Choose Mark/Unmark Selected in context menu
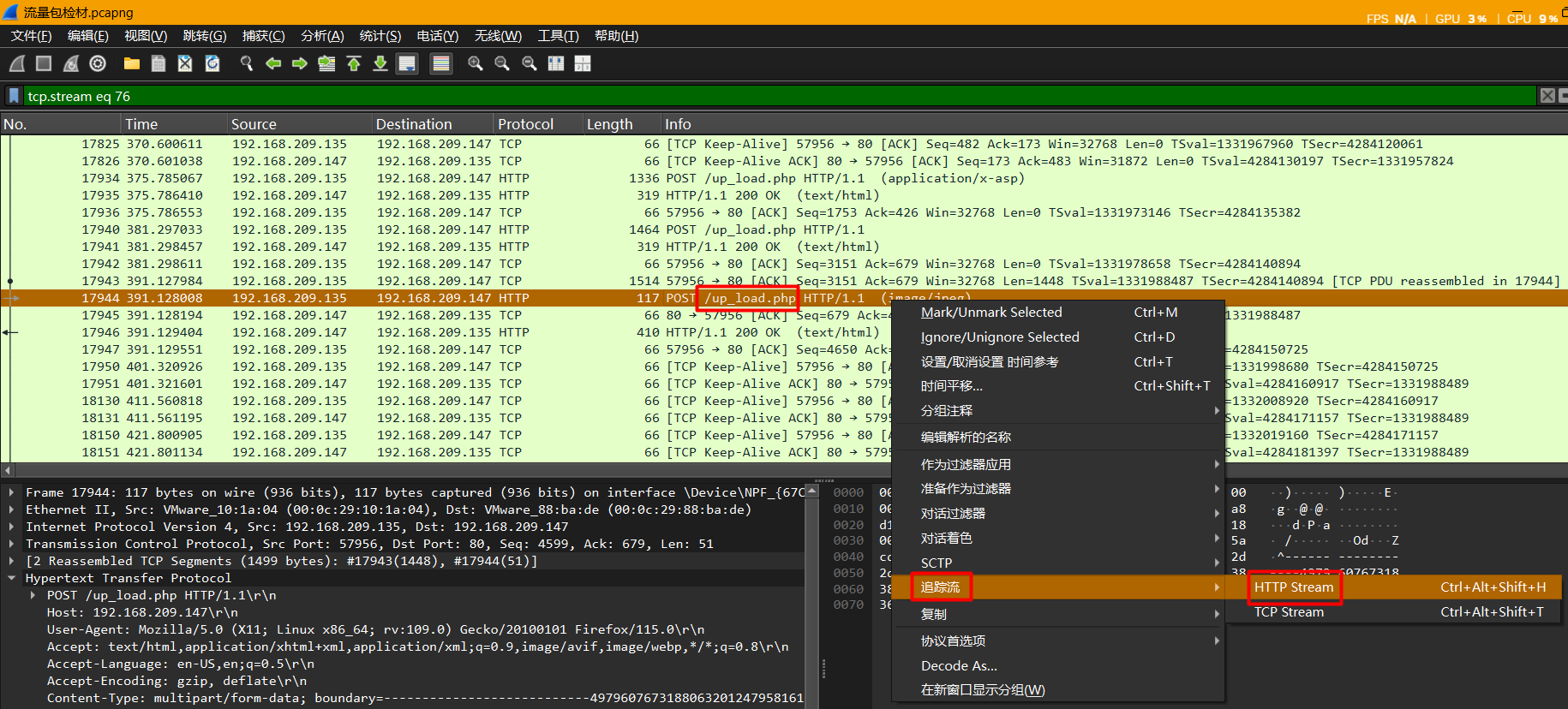 pyautogui.click(x=1058, y=313)
